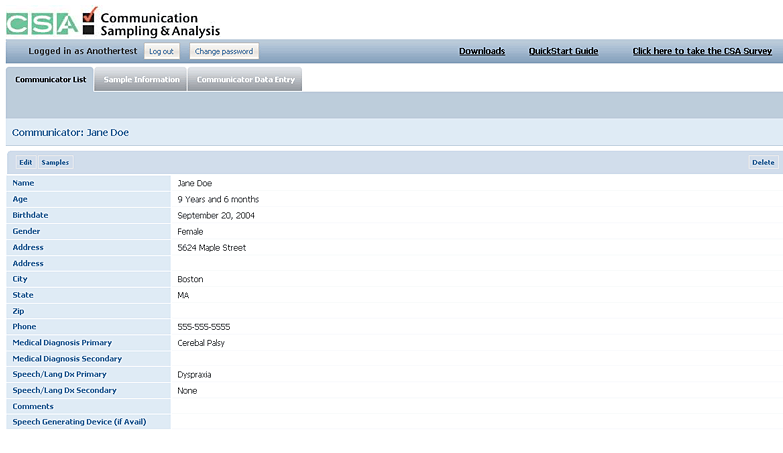Switch to the Sample Information tab
The height and width of the screenshot is (453, 783).
(x=141, y=80)
